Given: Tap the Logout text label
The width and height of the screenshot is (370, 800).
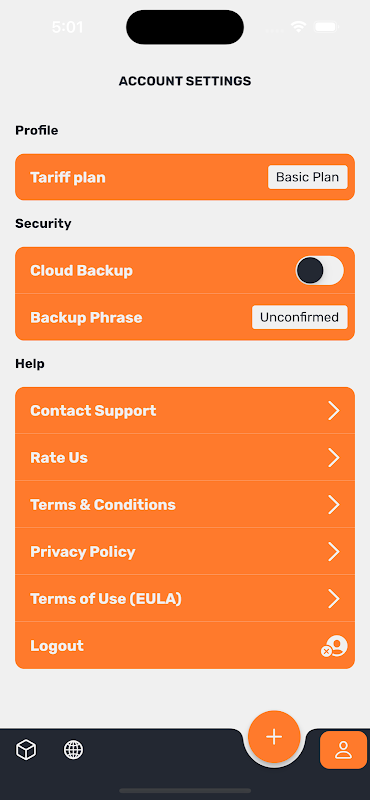Looking at the screenshot, I should point(57,646).
